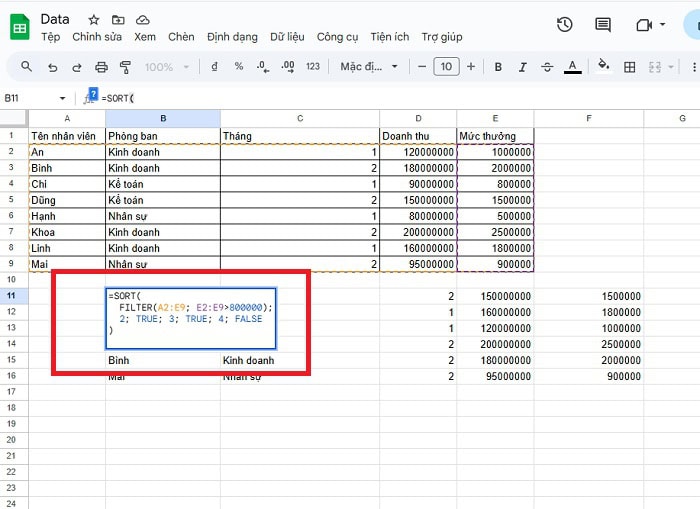Image resolution: width=700 pixels, height=509 pixels.
Task: Toggle bold formatting
Action: pos(498,67)
